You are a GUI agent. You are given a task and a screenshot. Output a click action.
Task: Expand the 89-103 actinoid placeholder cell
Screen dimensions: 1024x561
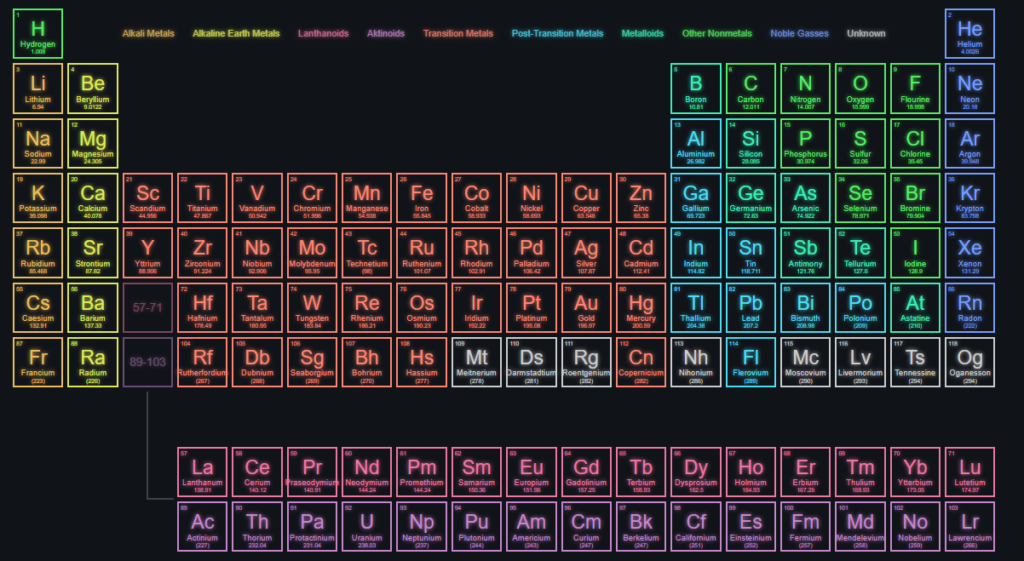[148, 362]
